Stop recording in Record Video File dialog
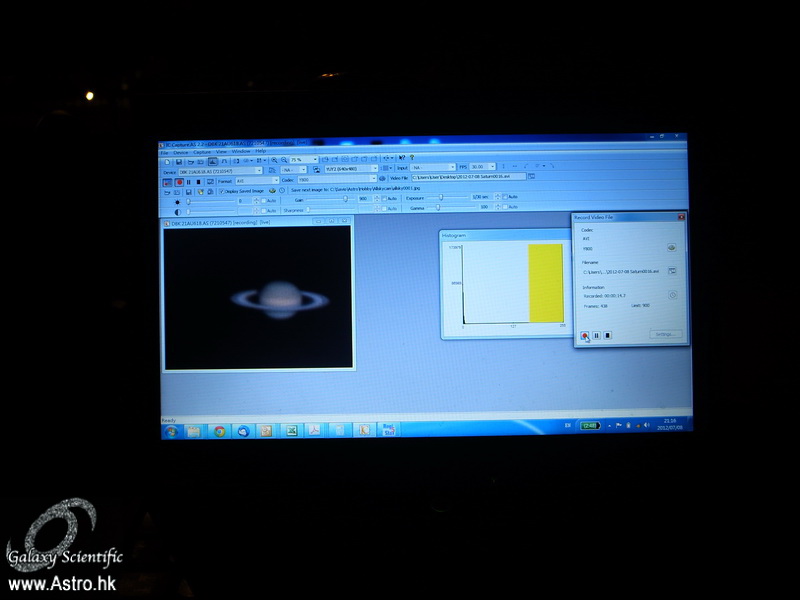Viewport: 800px width, 600px height. click(x=607, y=336)
